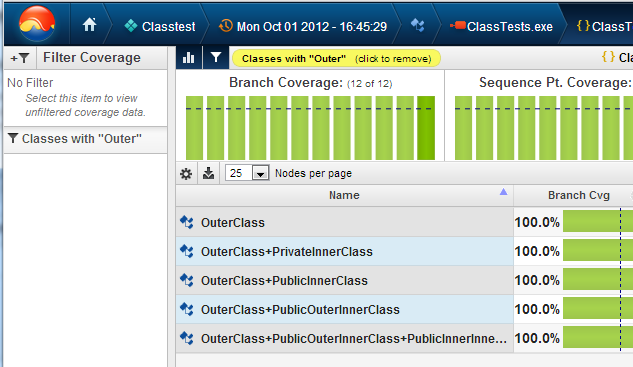
Task: Sort the table by Name column
Action: (x=344, y=195)
